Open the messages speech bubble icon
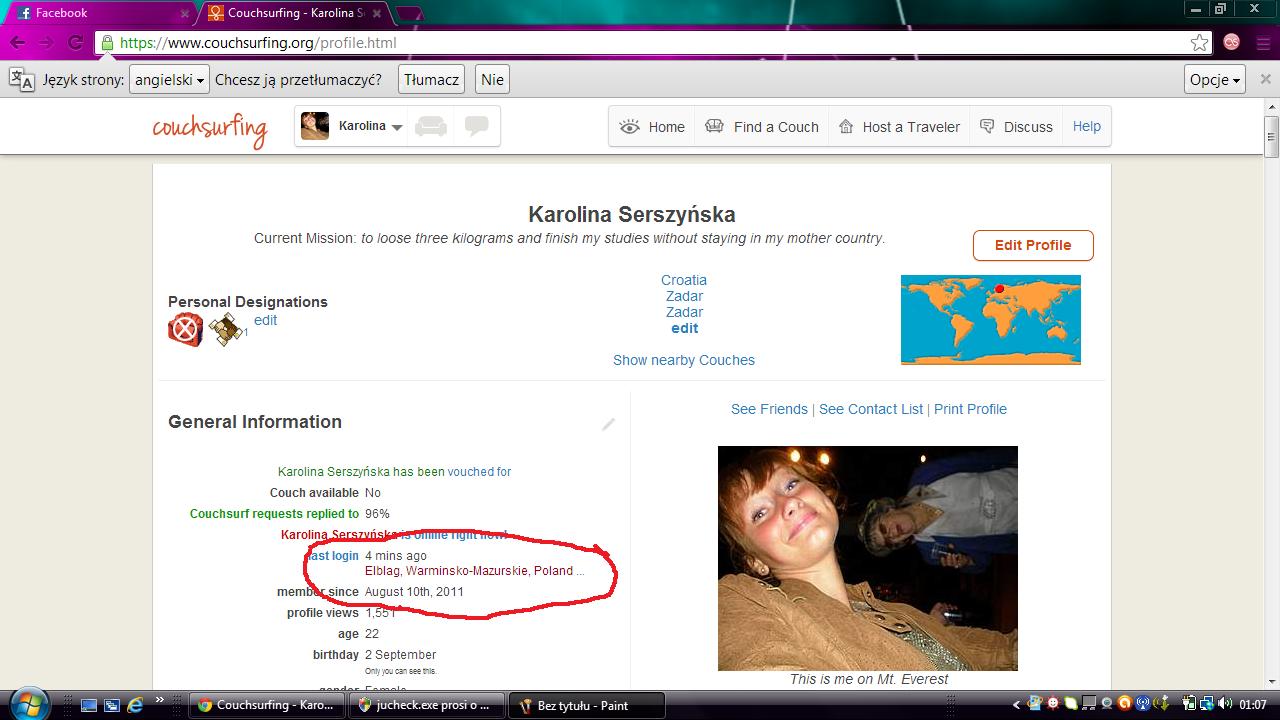Image resolution: width=1280 pixels, height=720 pixels. pyautogui.click(x=477, y=127)
